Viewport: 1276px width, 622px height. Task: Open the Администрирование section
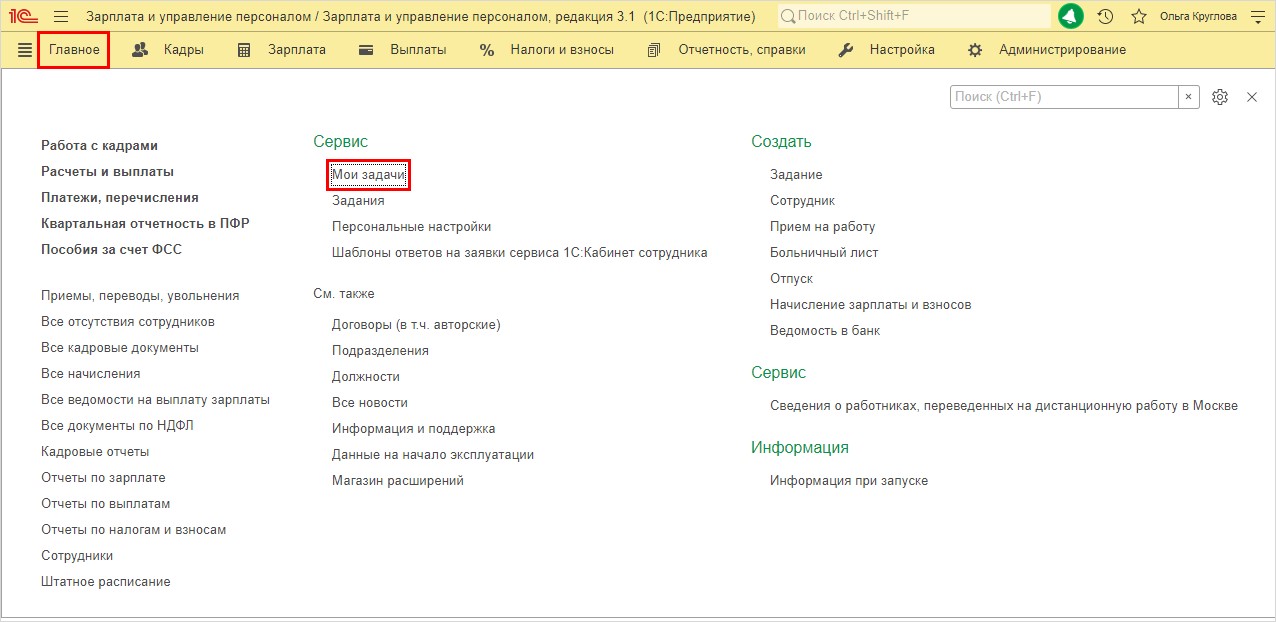[x=1062, y=50]
